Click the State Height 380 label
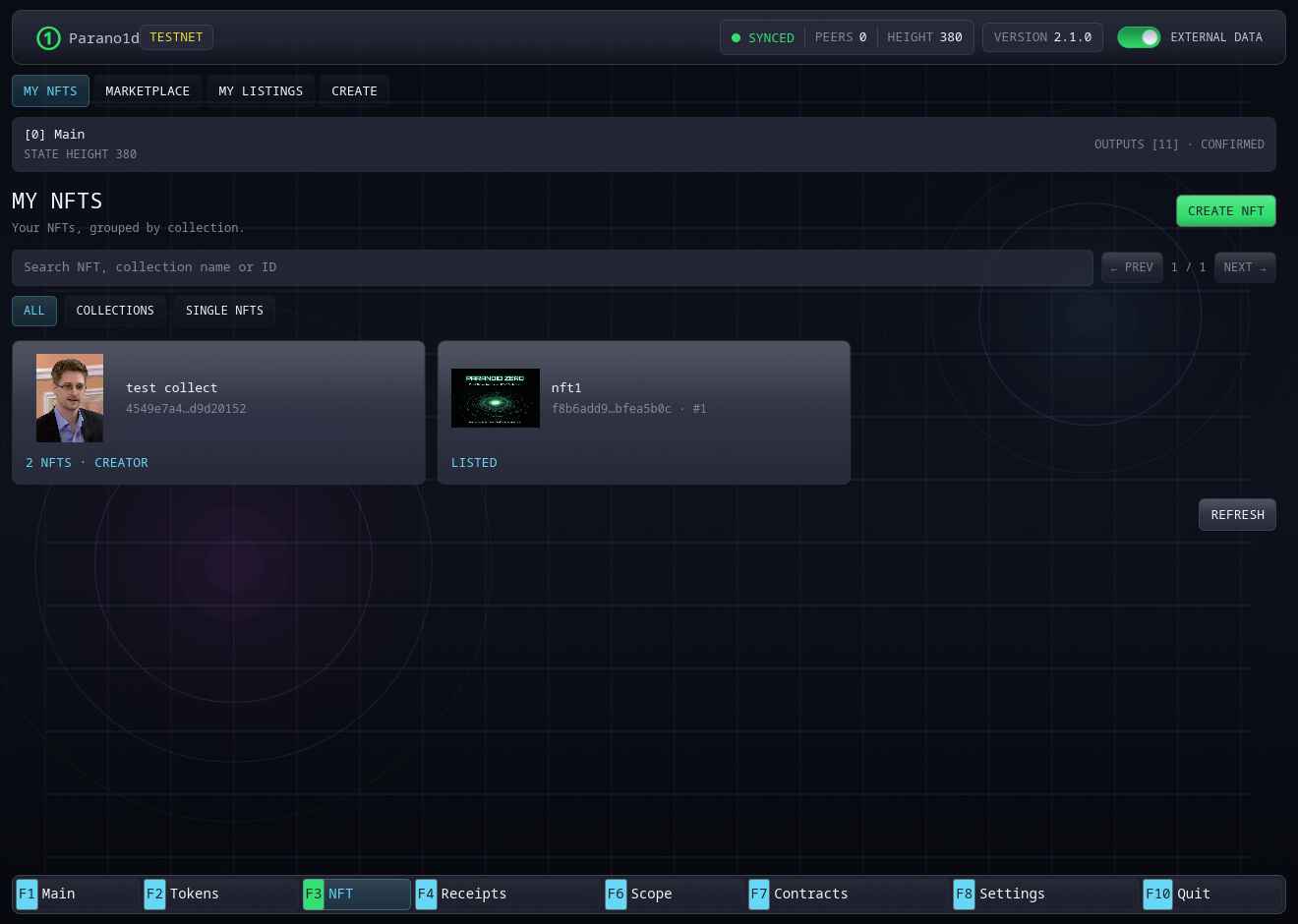The width and height of the screenshot is (1298, 924). (x=81, y=154)
